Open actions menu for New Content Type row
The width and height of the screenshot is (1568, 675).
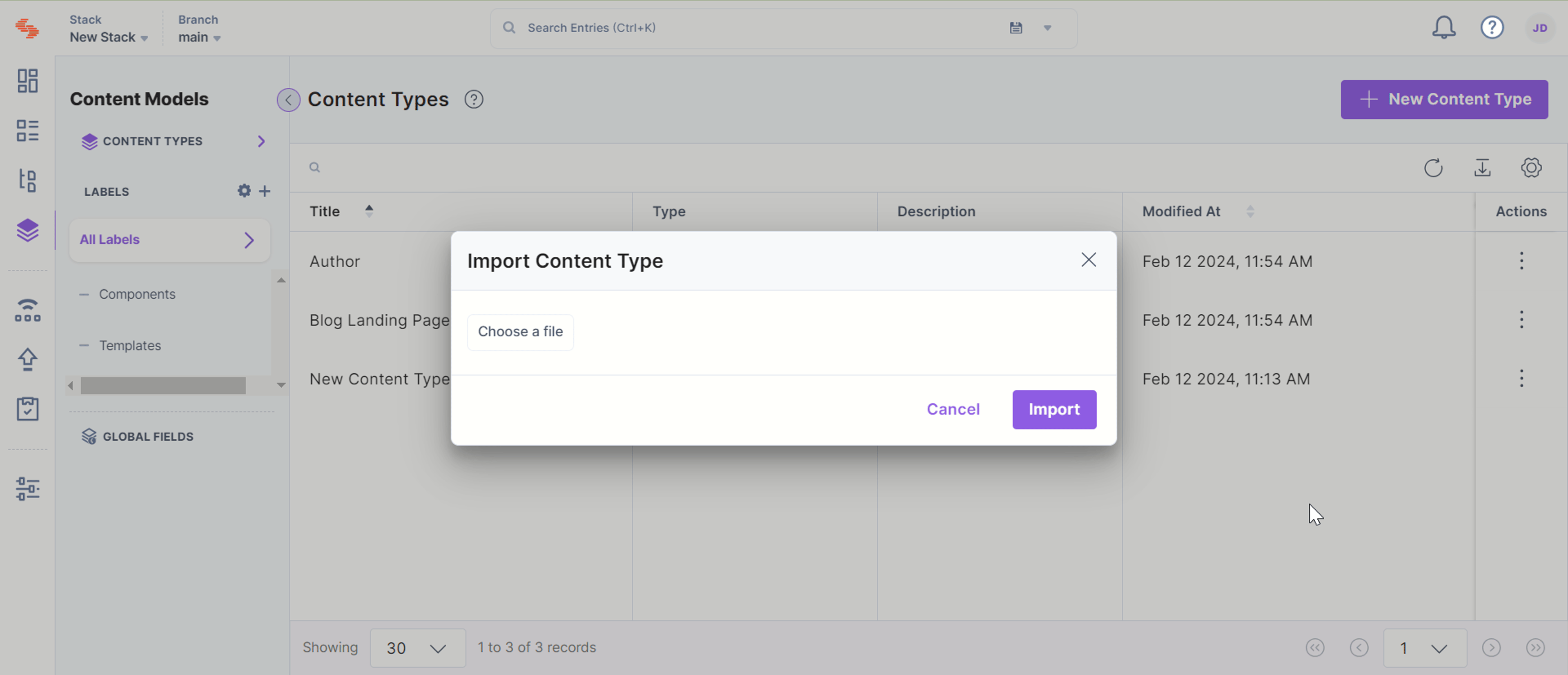pos(1521,378)
